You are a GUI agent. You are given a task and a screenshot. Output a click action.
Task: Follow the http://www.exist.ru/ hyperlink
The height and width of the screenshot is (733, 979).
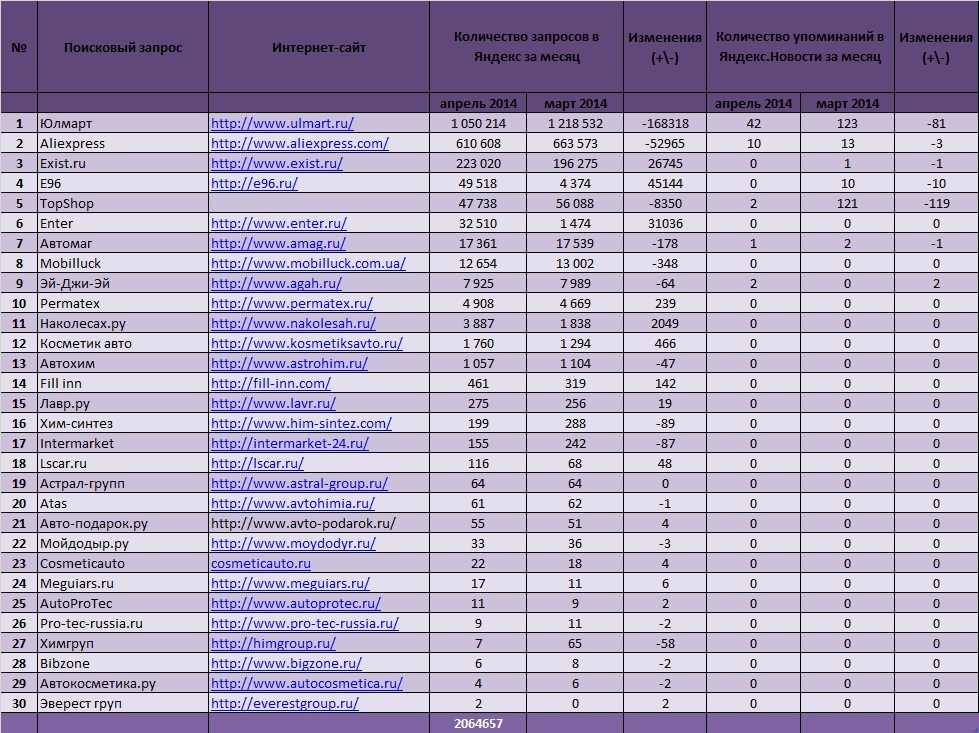tap(277, 164)
